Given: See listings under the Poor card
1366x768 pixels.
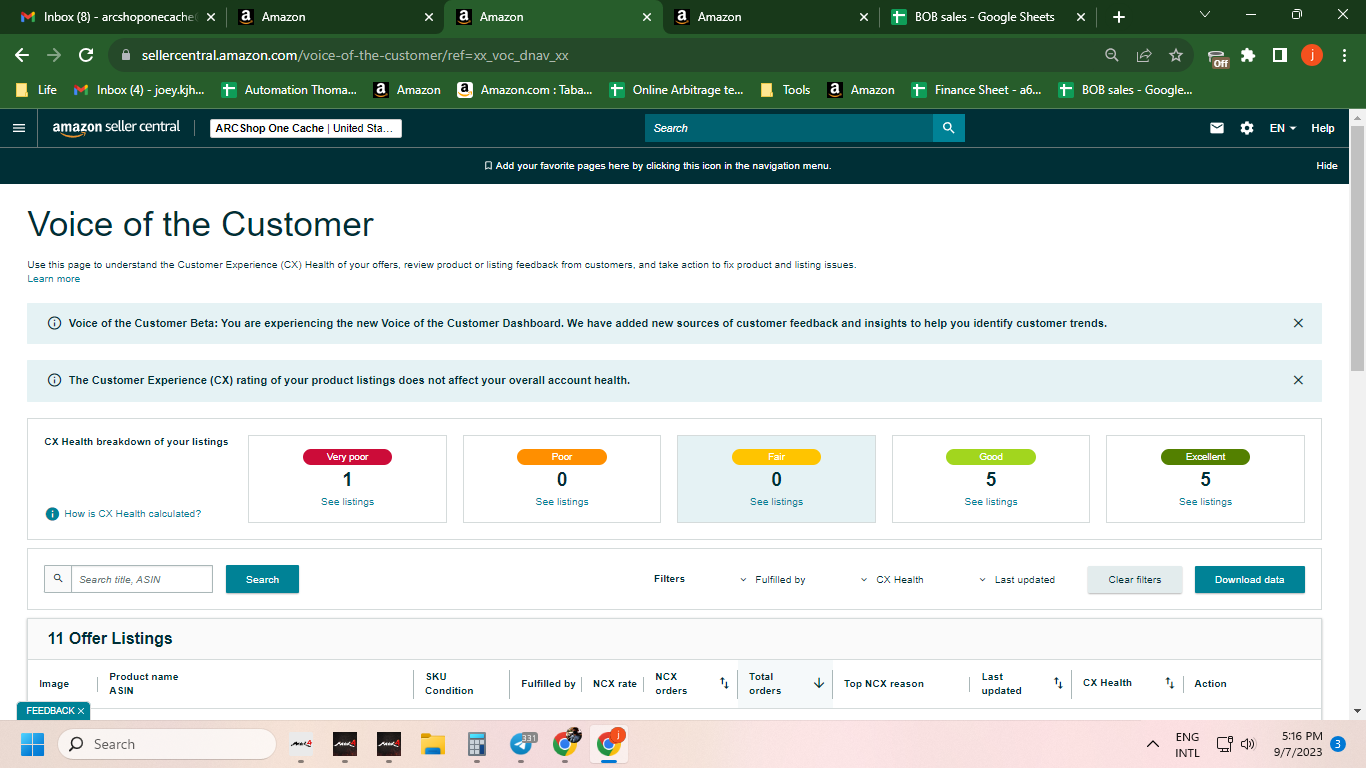Looking at the screenshot, I should coord(562,502).
